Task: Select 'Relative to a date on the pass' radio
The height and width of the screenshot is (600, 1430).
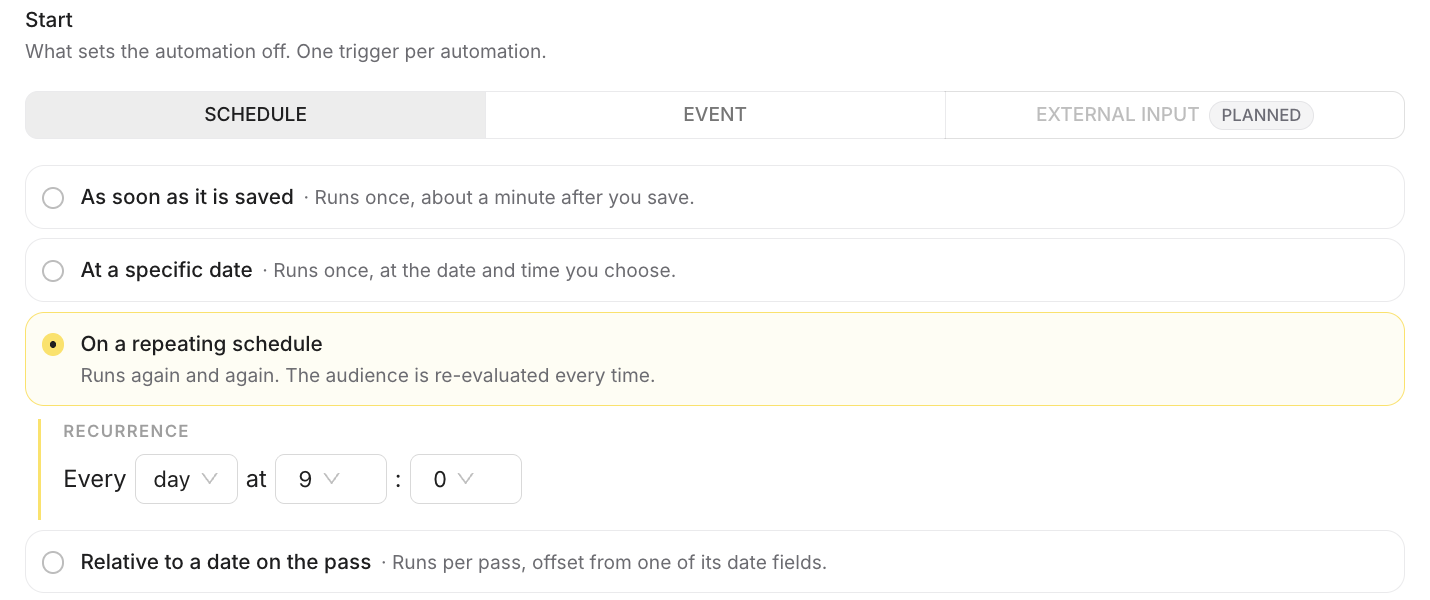Action: click(x=53, y=563)
